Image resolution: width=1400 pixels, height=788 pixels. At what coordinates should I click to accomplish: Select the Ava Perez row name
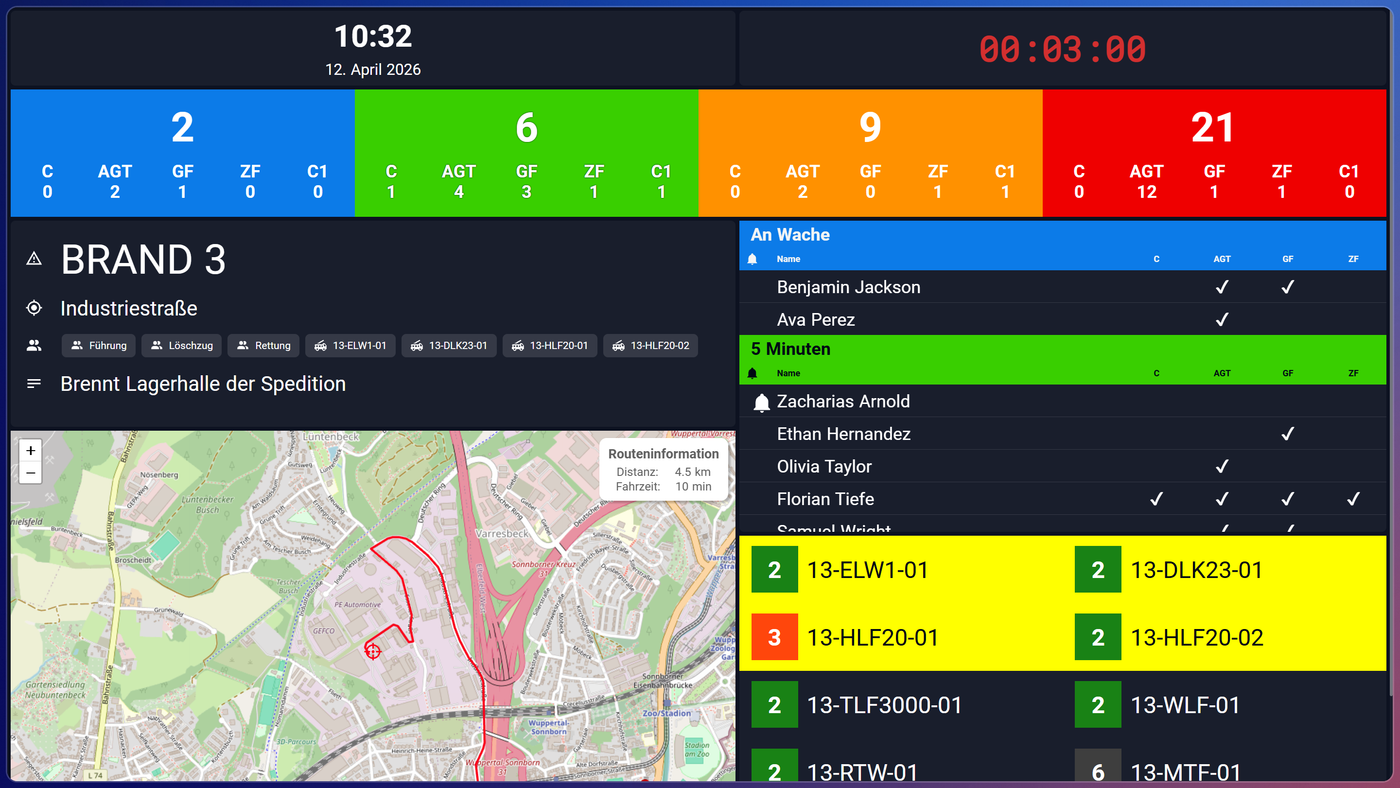click(816, 320)
